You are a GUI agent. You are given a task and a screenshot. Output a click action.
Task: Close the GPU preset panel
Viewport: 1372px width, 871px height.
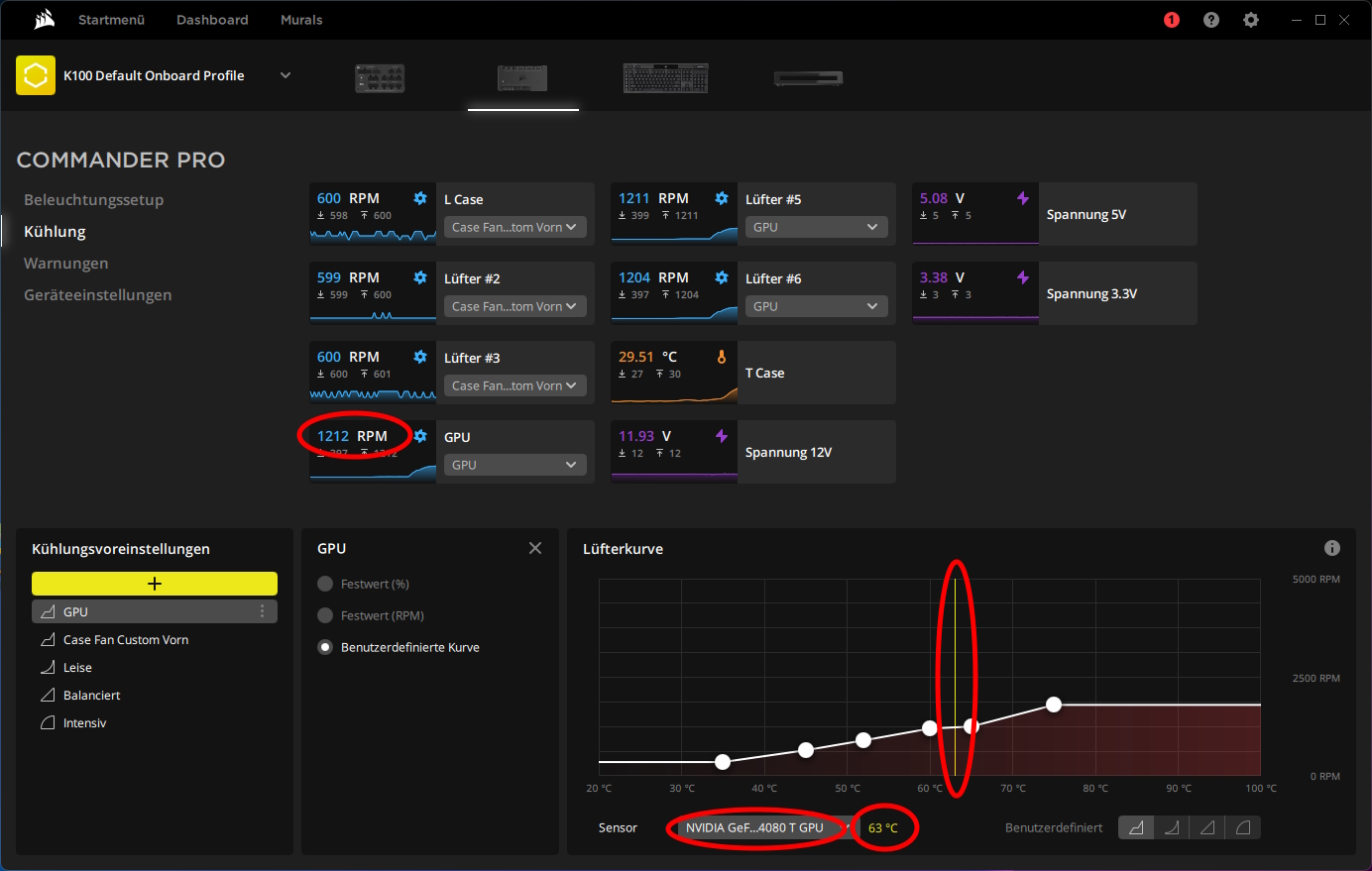click(x=535, y=548)
